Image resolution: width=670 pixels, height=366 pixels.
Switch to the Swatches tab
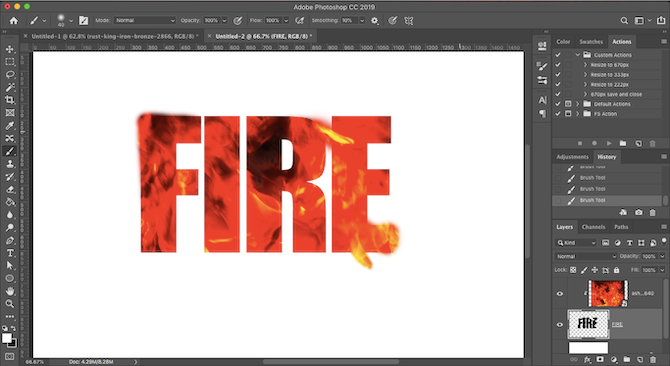point(591,41)
